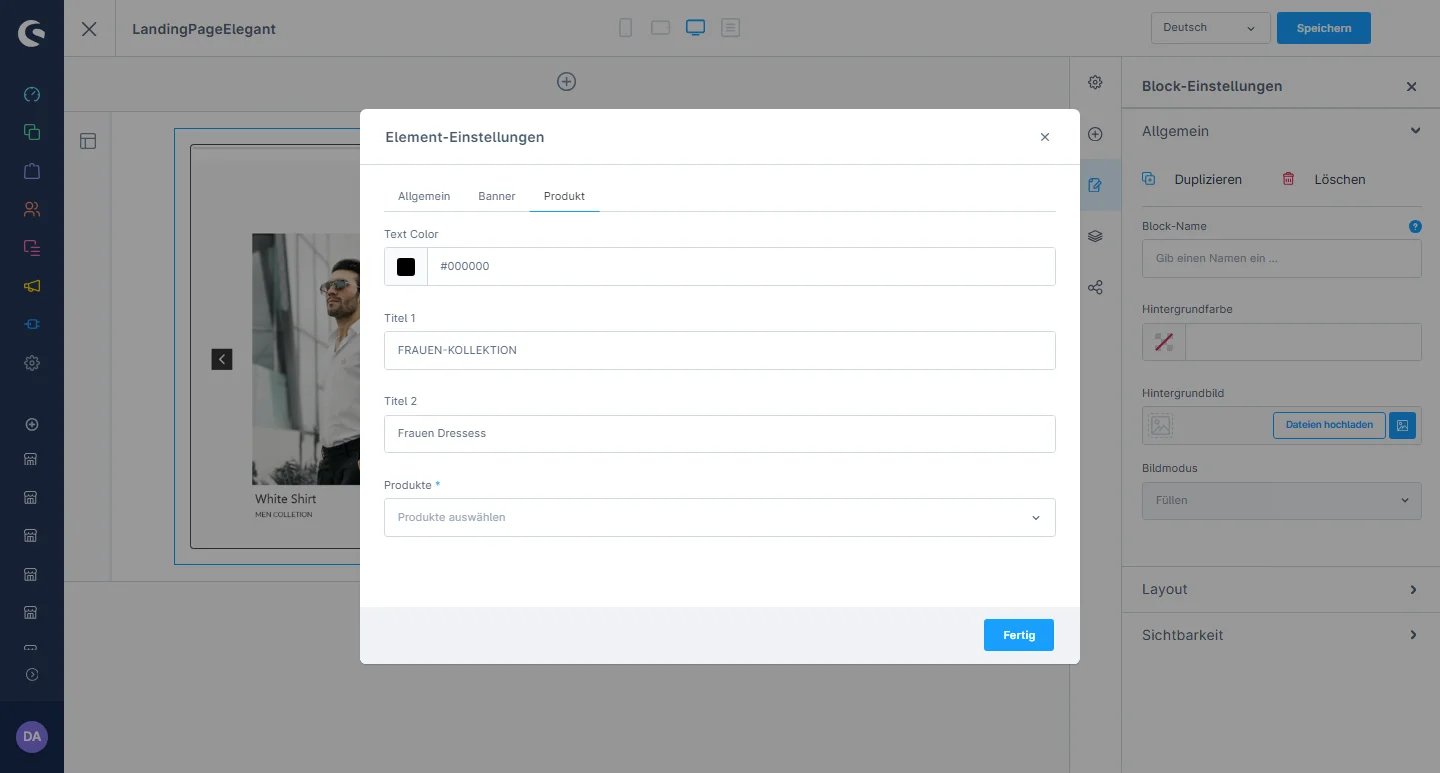
Task: Click the Fertig button
Action: coord(1018,635)
